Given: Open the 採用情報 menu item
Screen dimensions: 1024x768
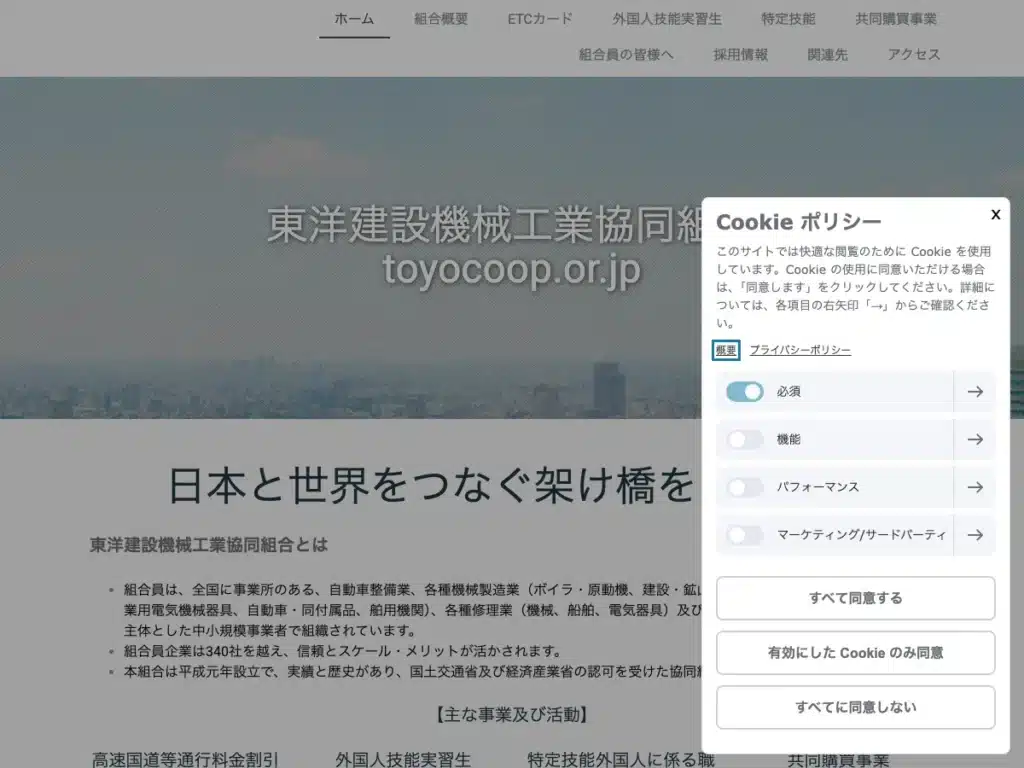Looking at the screenshot, I should [x=740, y=55].
